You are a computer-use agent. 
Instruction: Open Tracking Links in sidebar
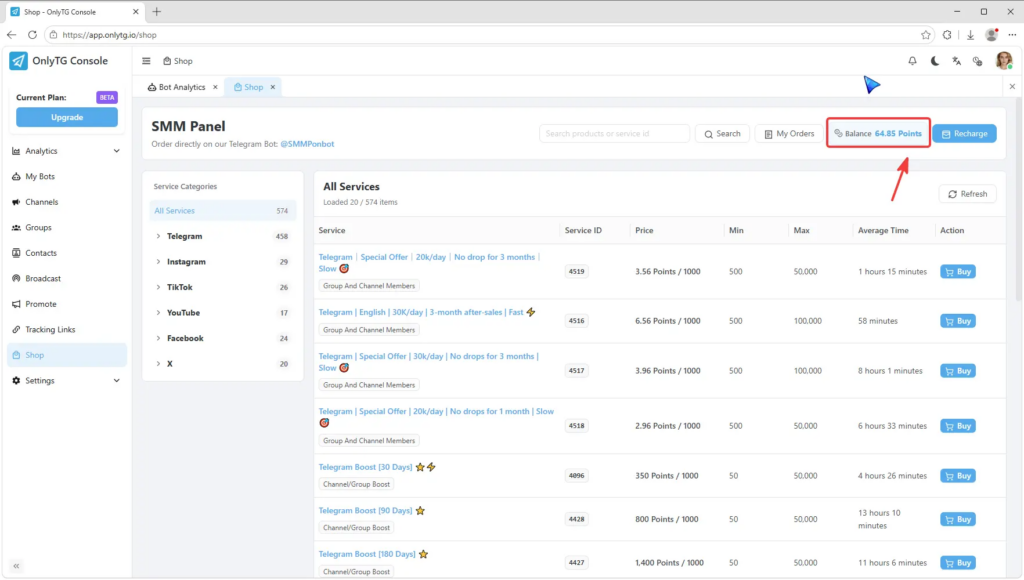67,329
